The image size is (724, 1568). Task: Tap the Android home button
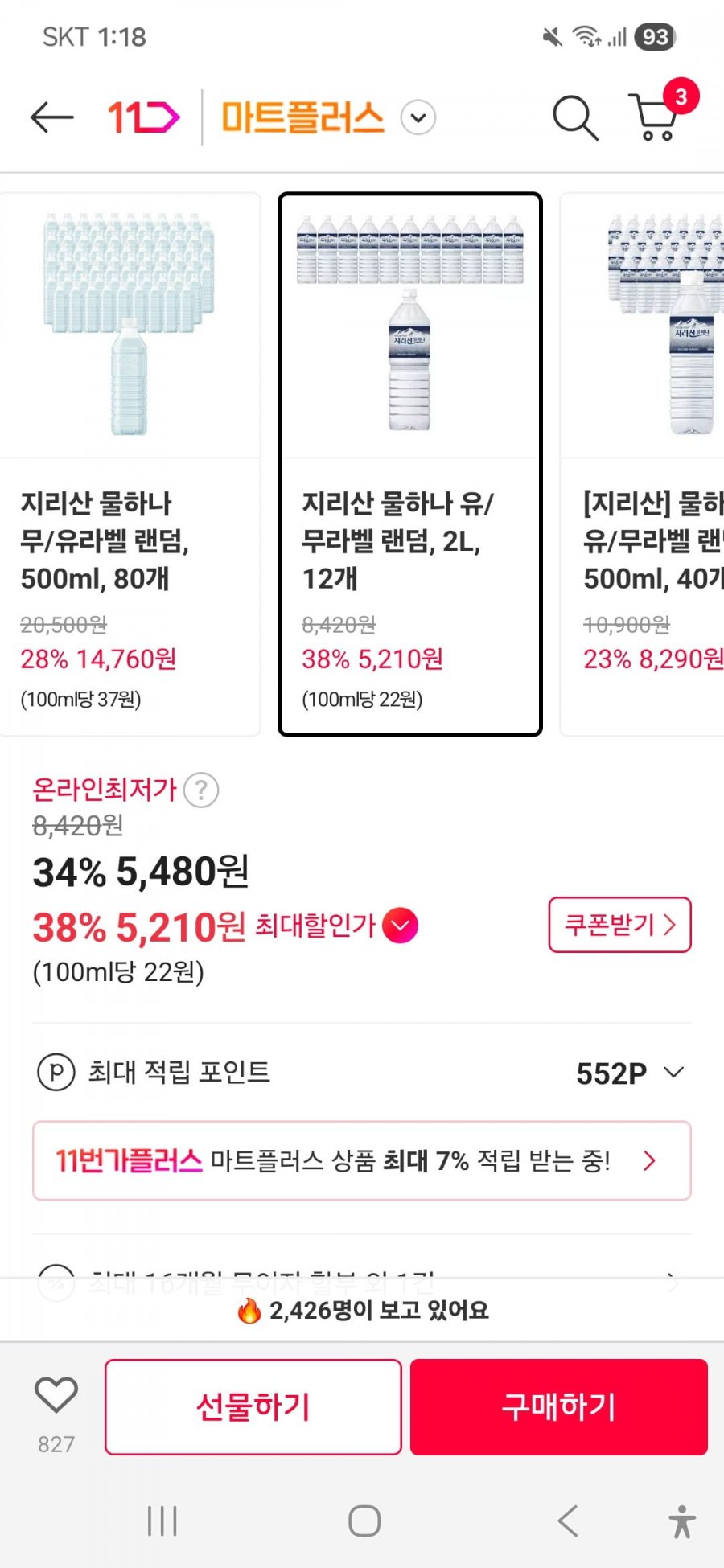tap(364, 1521)
